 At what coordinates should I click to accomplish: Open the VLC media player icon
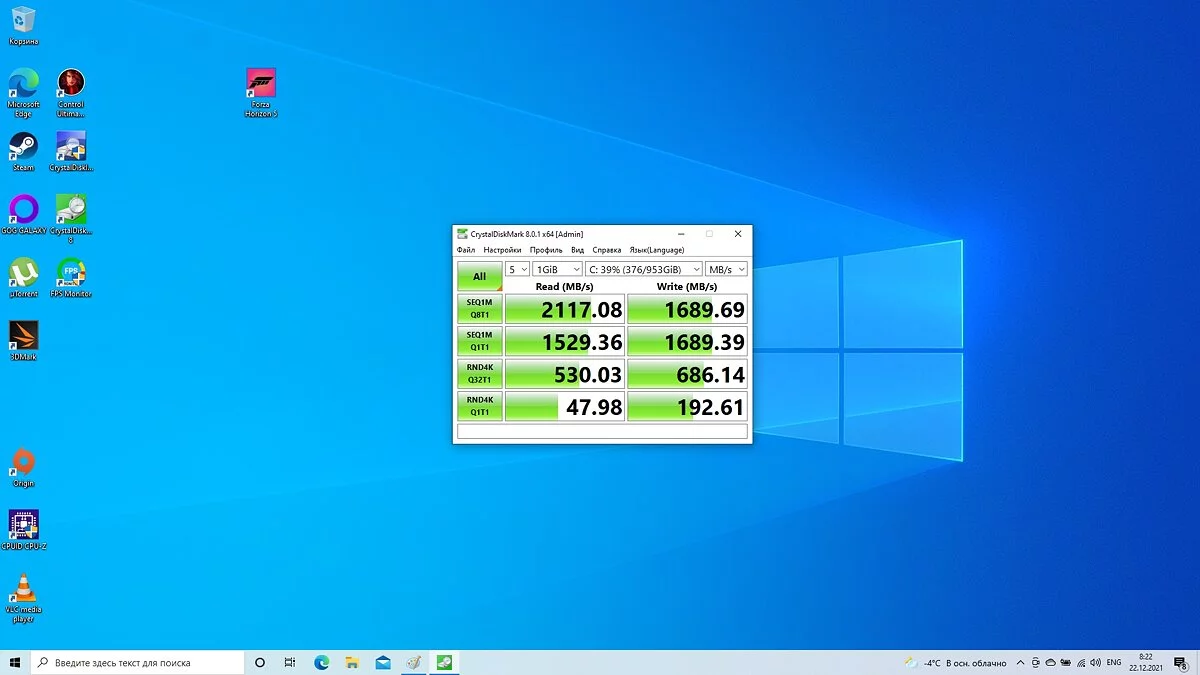pyautogui.click(x=23, y=590)
